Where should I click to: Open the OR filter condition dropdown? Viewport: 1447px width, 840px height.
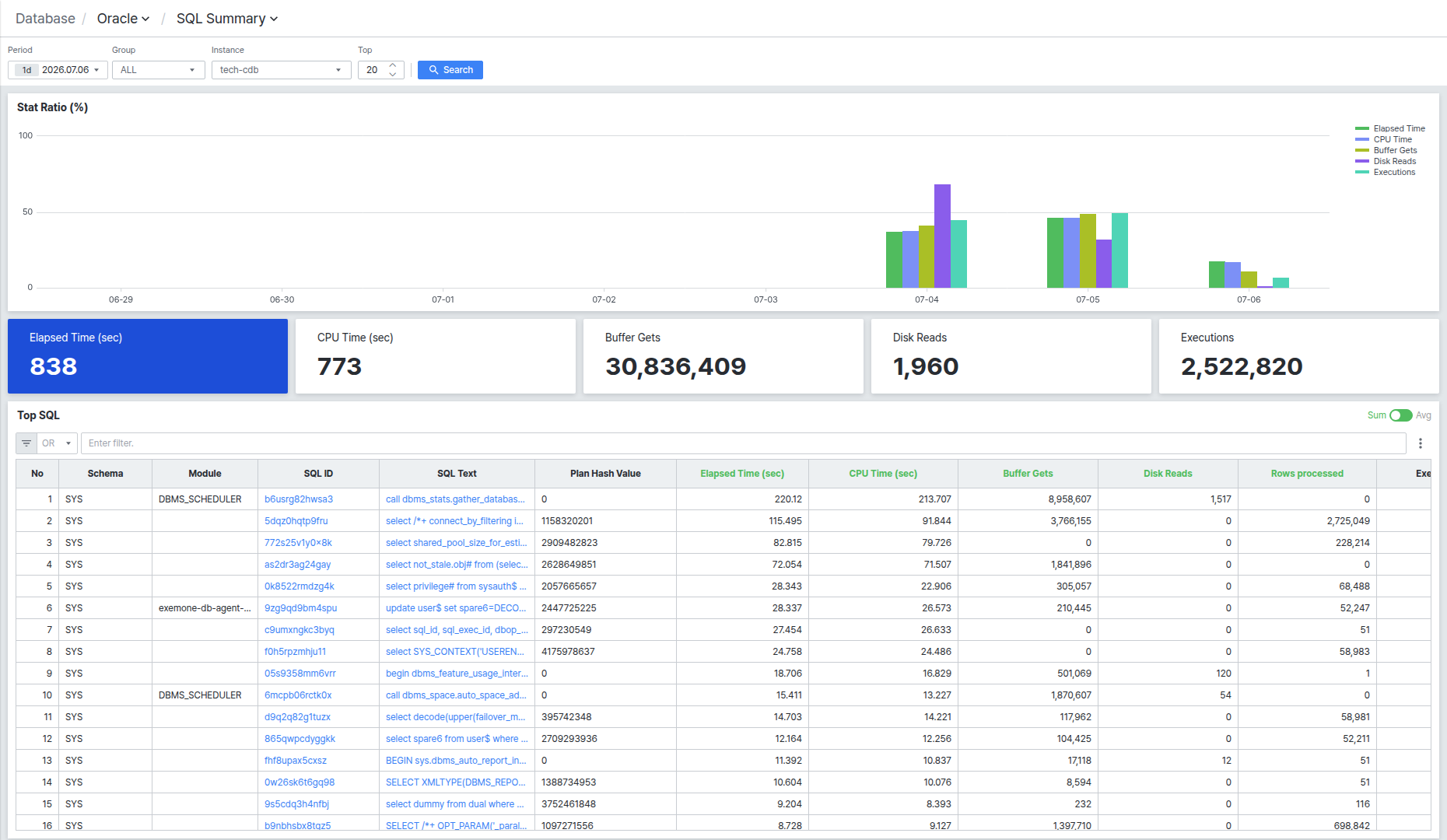(58, 443)
